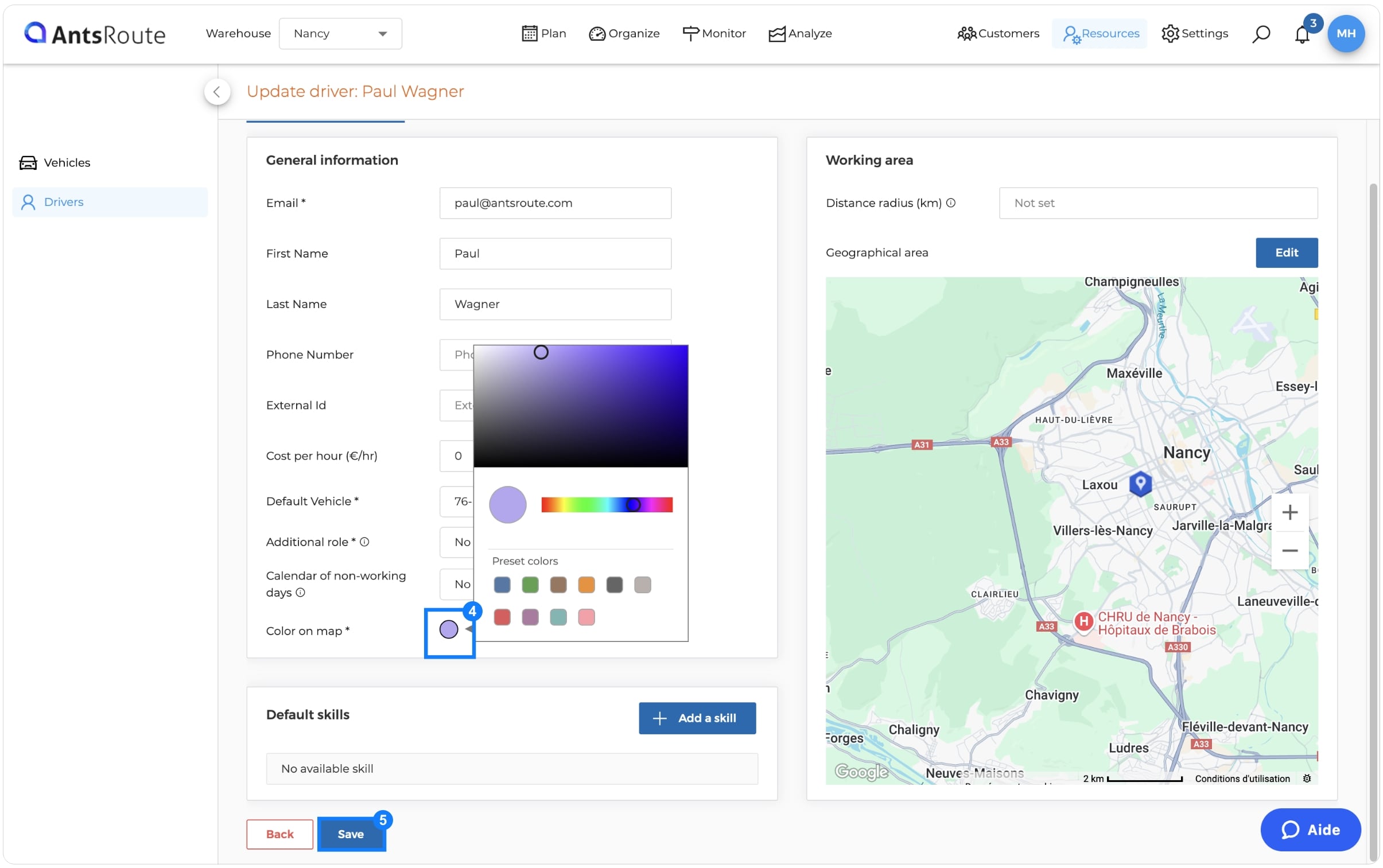The width and height of the screenshot is (1383, 868).
Task: Open the Organize menu
Action: pos(624,33)
